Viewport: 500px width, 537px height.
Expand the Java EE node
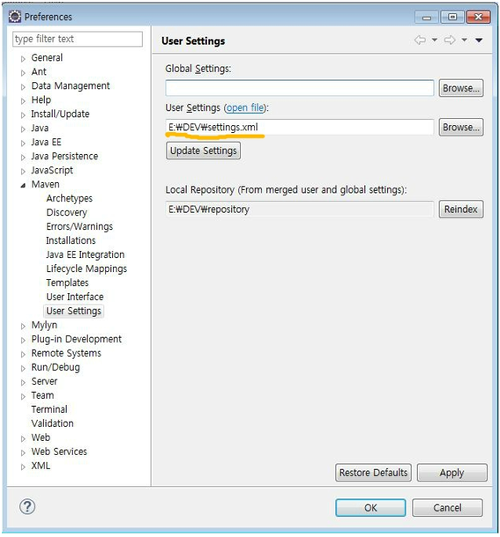[23, 143]
